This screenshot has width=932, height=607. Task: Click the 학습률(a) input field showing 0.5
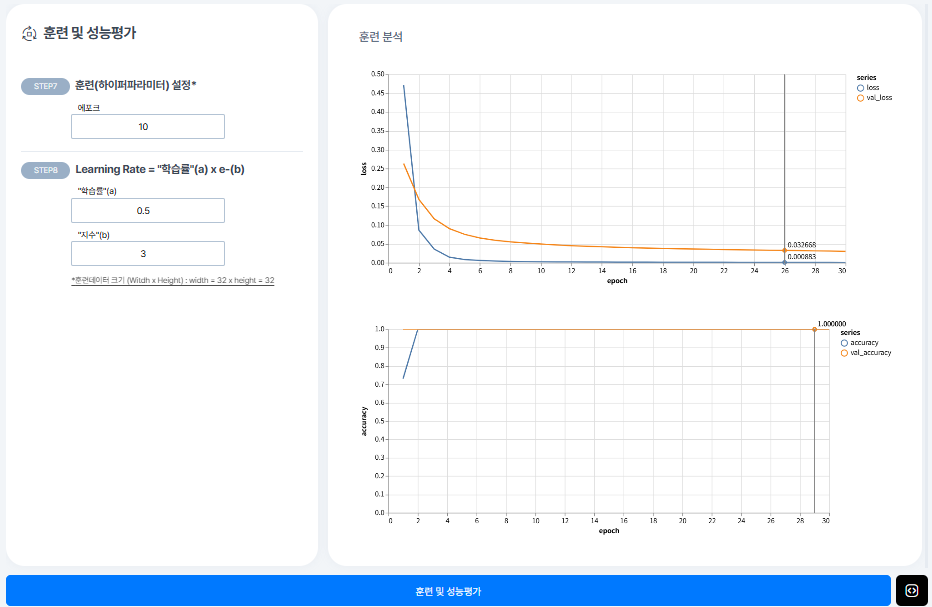pos(148,210)
